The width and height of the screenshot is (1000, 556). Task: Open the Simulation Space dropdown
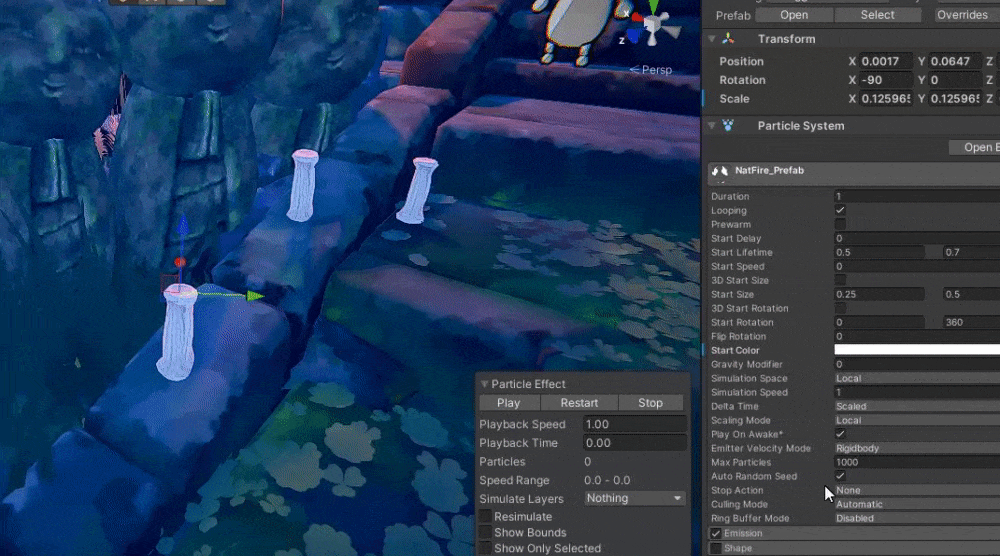pos(916,379)
